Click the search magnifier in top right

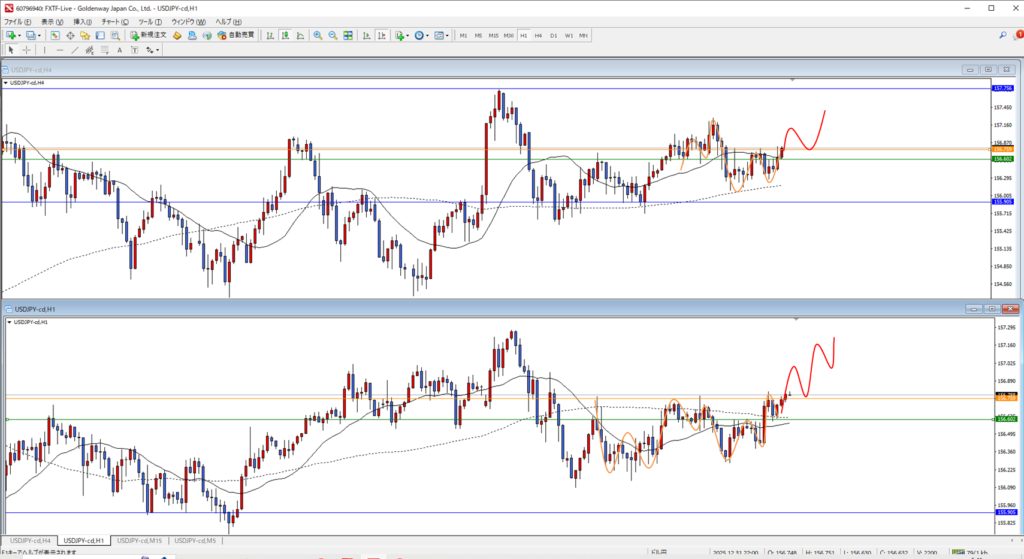coord(1003,35)
